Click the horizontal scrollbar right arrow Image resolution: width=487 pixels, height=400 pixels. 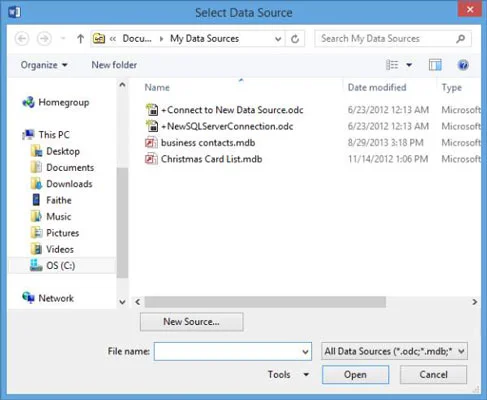tap(475, 302)
